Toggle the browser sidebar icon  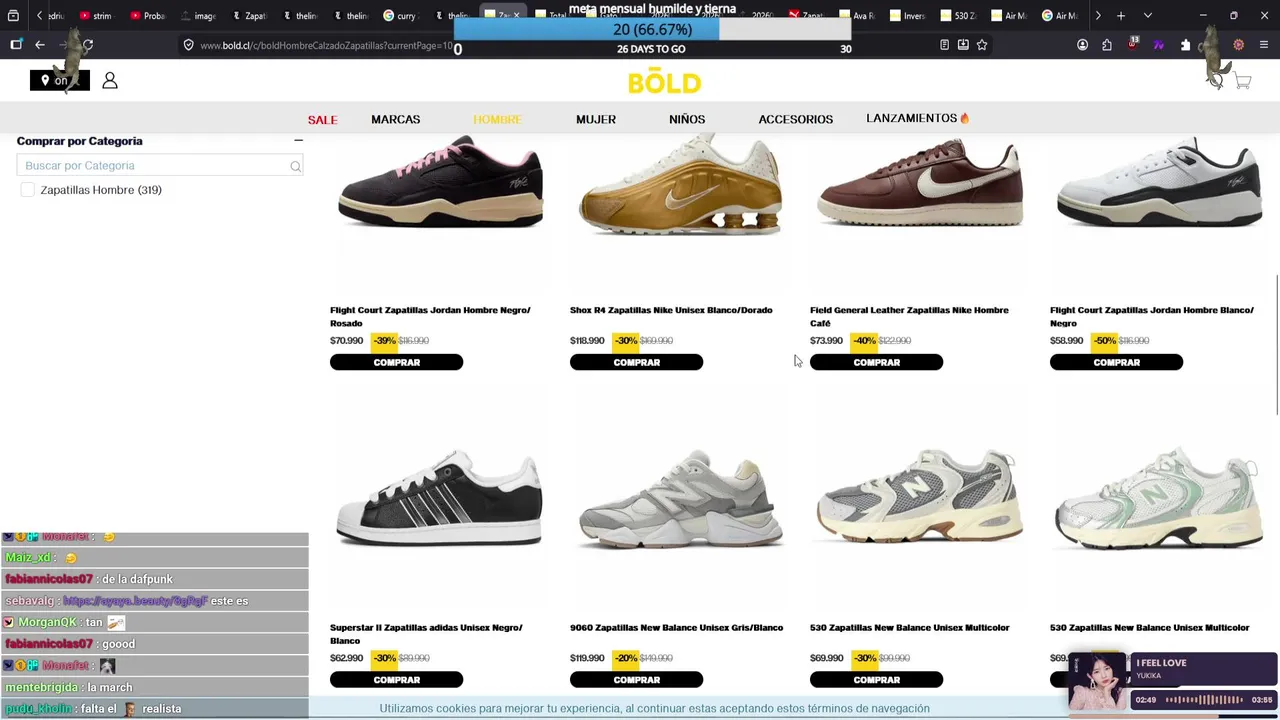pos(16,45)
